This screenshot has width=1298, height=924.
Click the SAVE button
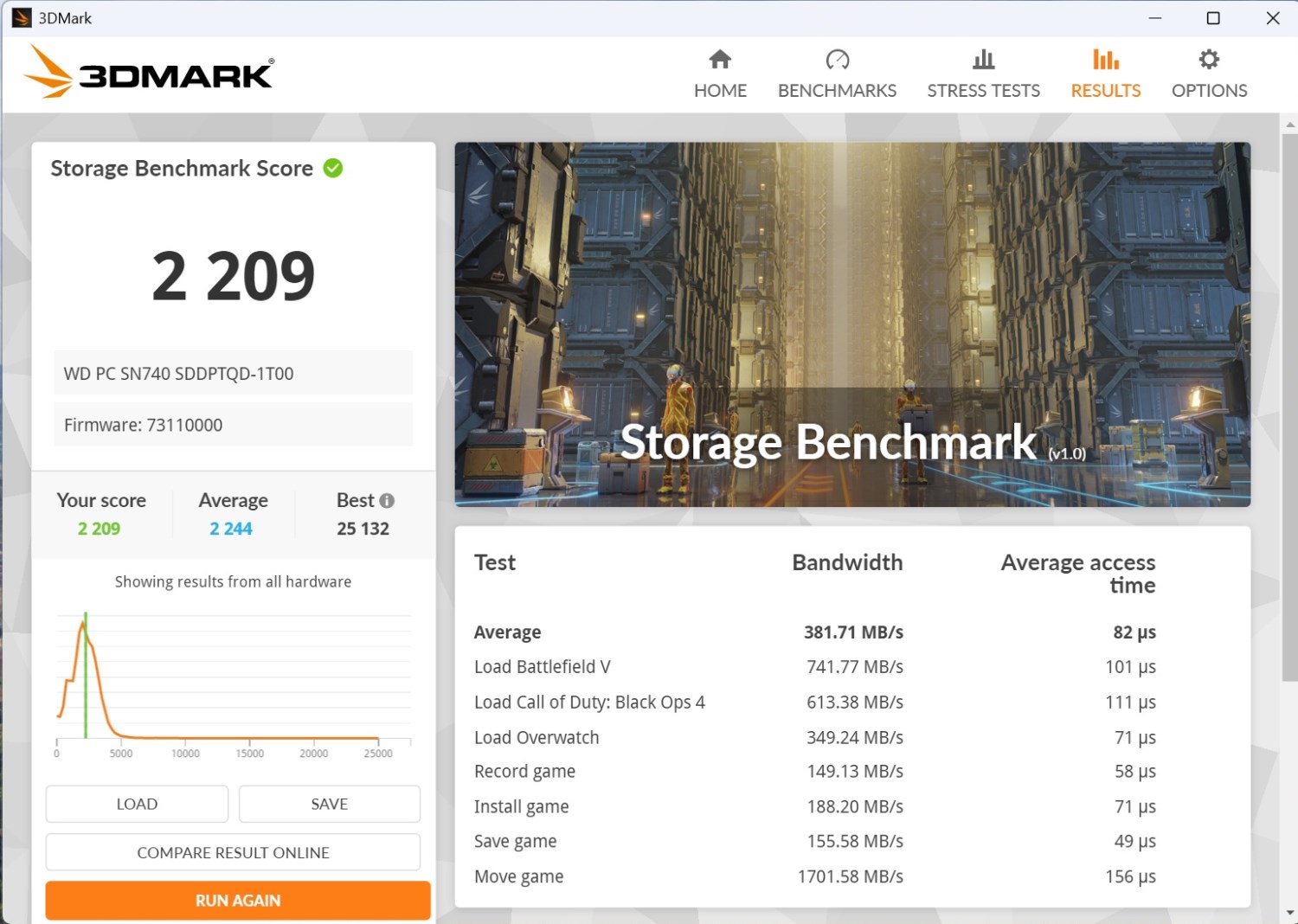point(330,804)
